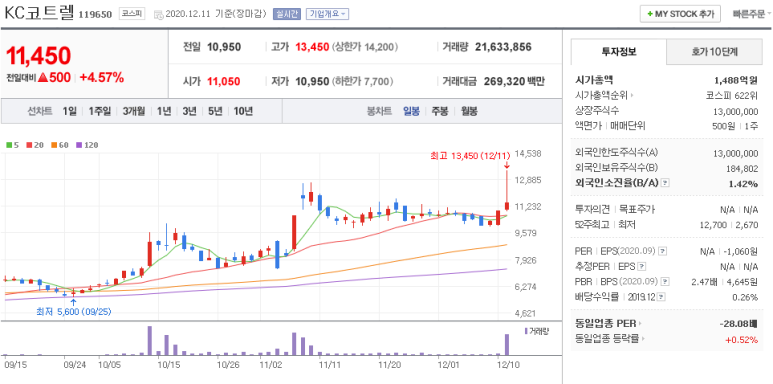Click the tallest volume bar near 10/15

click(150, 341)
